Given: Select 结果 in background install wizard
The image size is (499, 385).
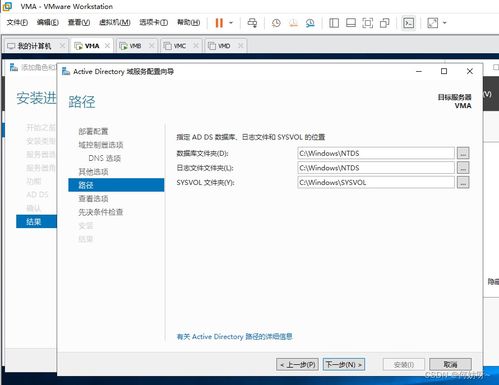Looking at the screenshot, I should point(36,222).
